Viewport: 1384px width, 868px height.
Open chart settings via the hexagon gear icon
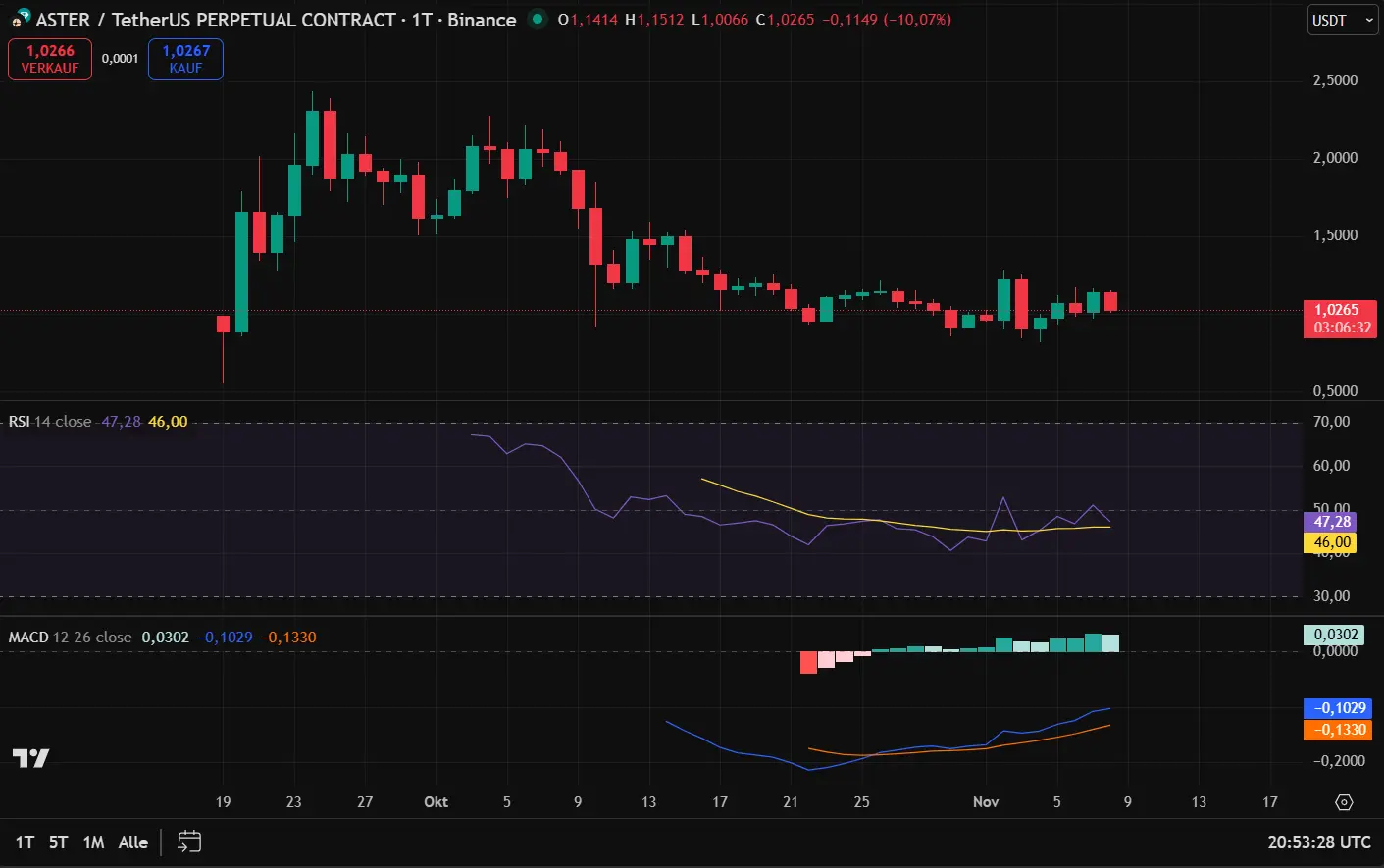coord(1345,802)
